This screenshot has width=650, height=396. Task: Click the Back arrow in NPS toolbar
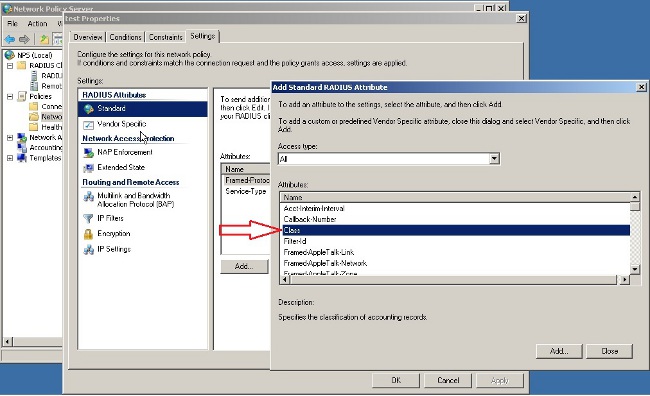(10, 39)
